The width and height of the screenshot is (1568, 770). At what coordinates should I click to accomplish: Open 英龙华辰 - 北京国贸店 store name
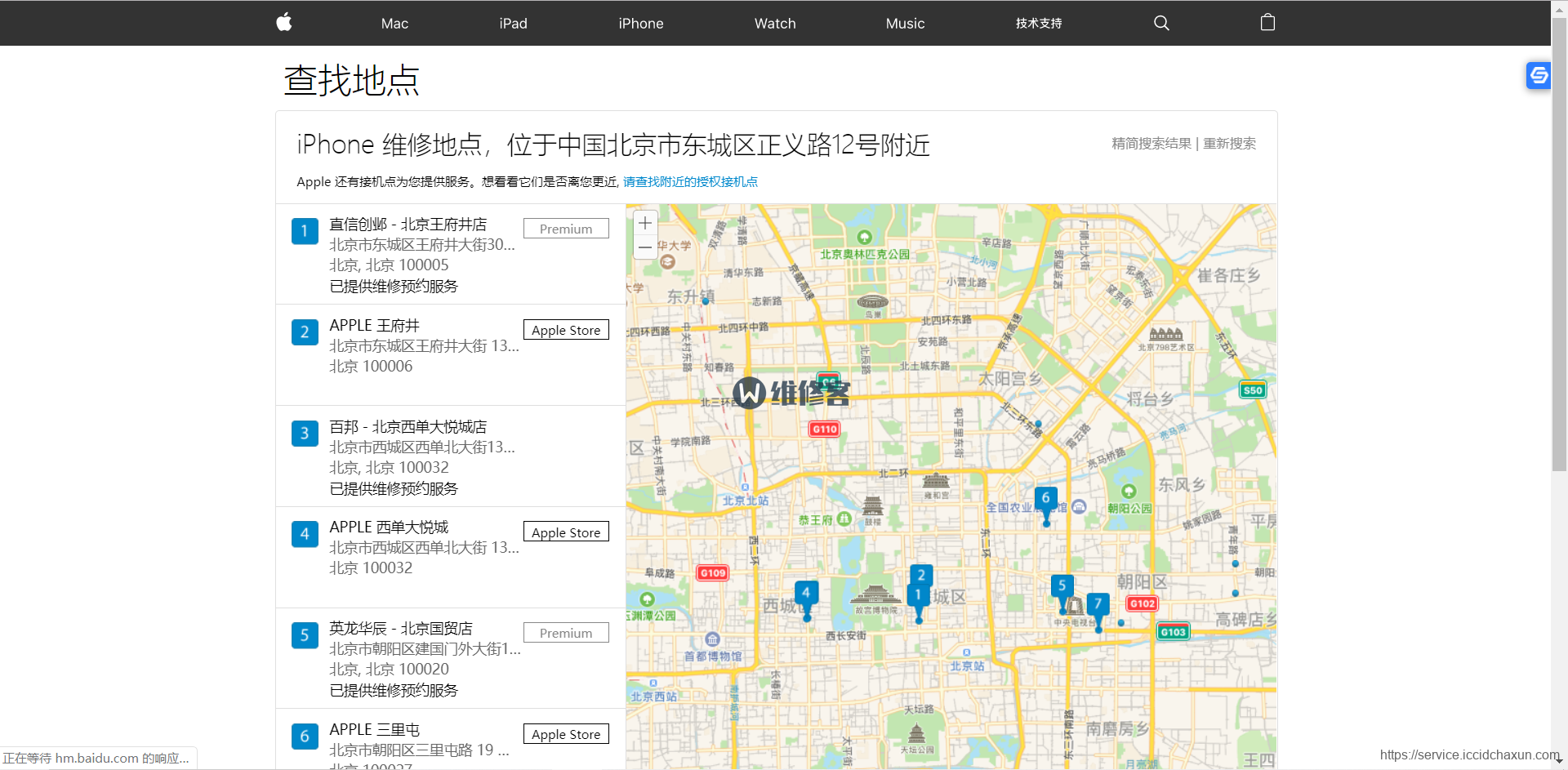coord(401,629)
